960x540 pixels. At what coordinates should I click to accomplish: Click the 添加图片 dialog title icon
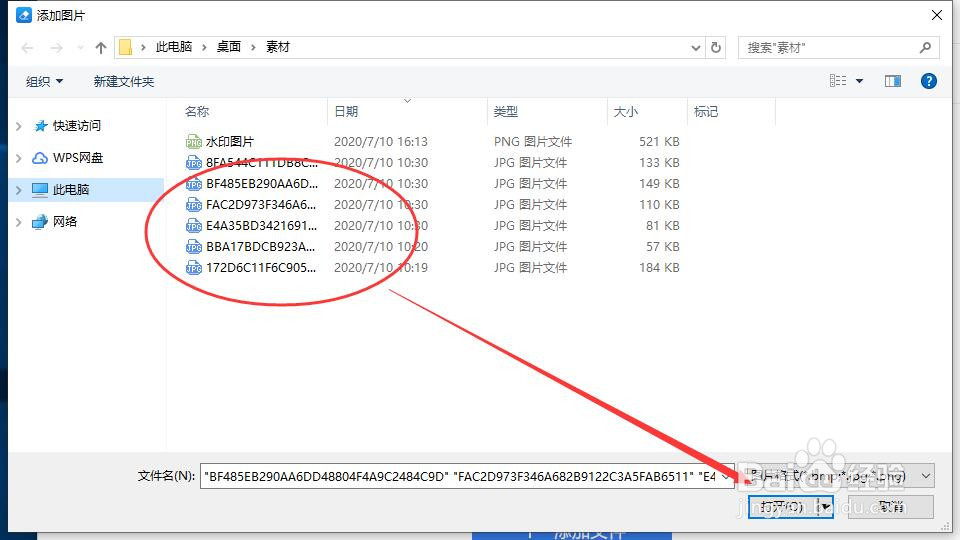coord(23,15)
